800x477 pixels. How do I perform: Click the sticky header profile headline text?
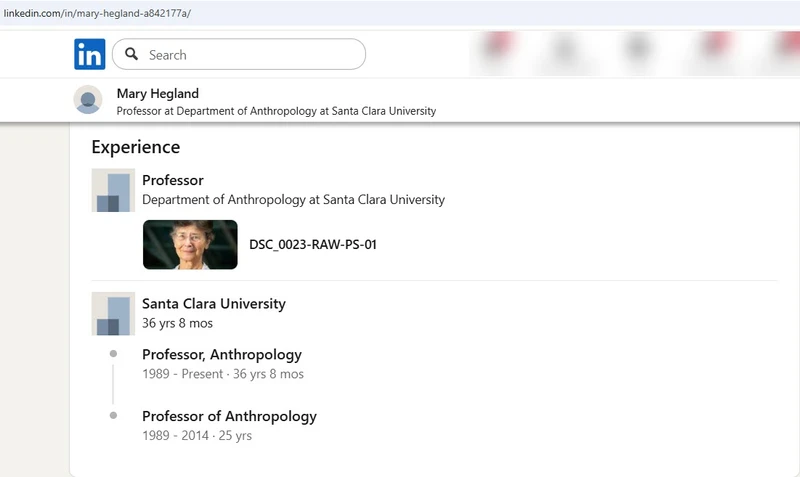276,111
